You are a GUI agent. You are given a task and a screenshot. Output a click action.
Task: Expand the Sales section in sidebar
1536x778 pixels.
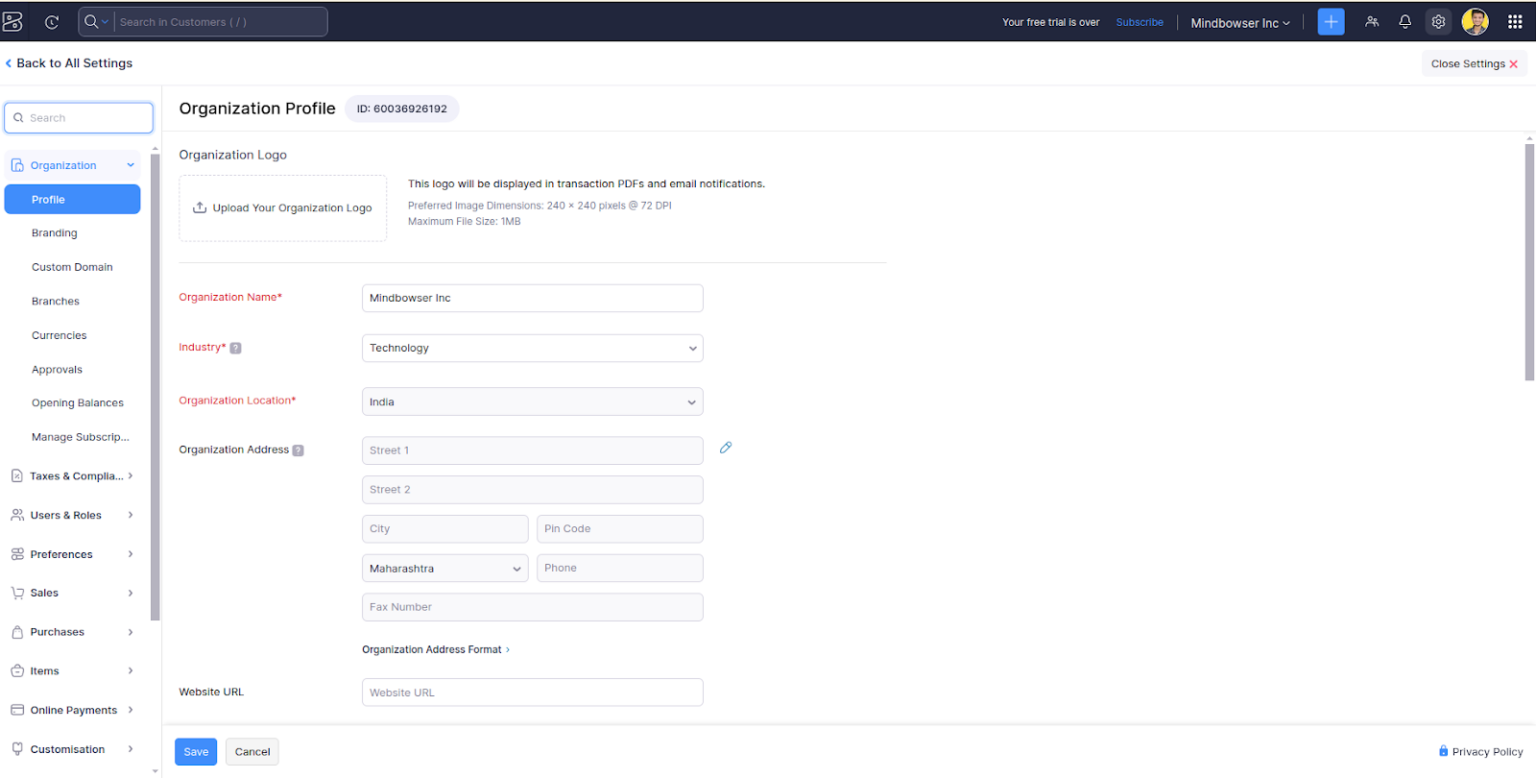[x=70, y=592]
